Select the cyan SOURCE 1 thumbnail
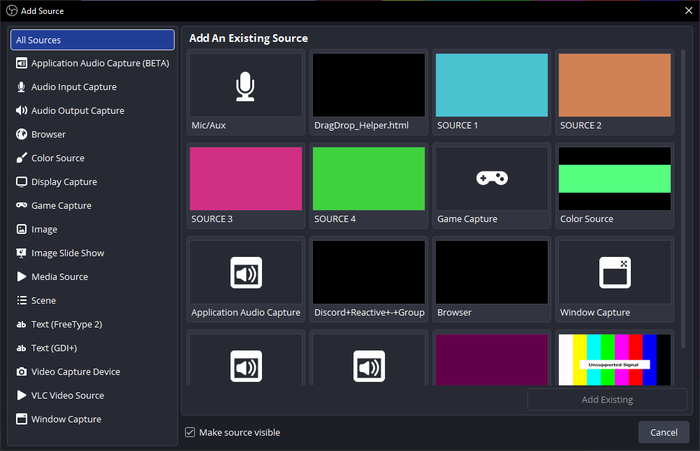Viewport: 700px width, 451px height. click(492, 85)
